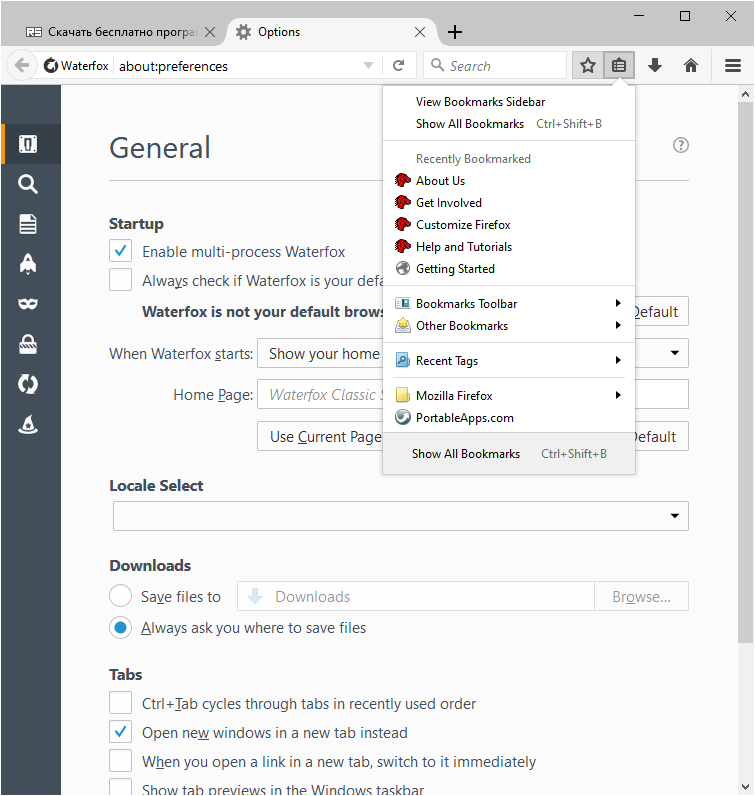755x796 pixels.
Task: Go to the Home page icon
Action: 691,66
